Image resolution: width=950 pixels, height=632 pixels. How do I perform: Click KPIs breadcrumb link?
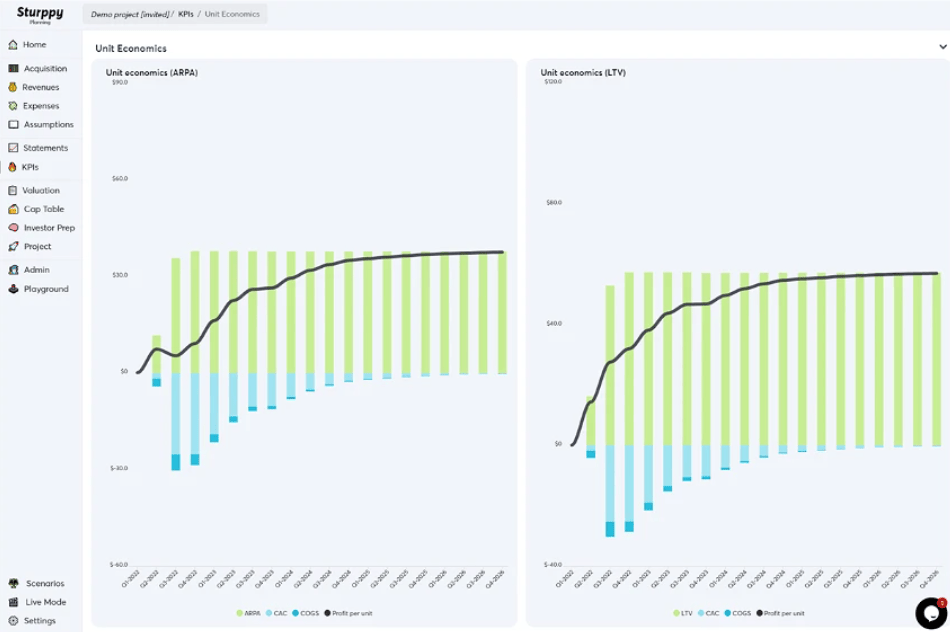tap(186, 14)
